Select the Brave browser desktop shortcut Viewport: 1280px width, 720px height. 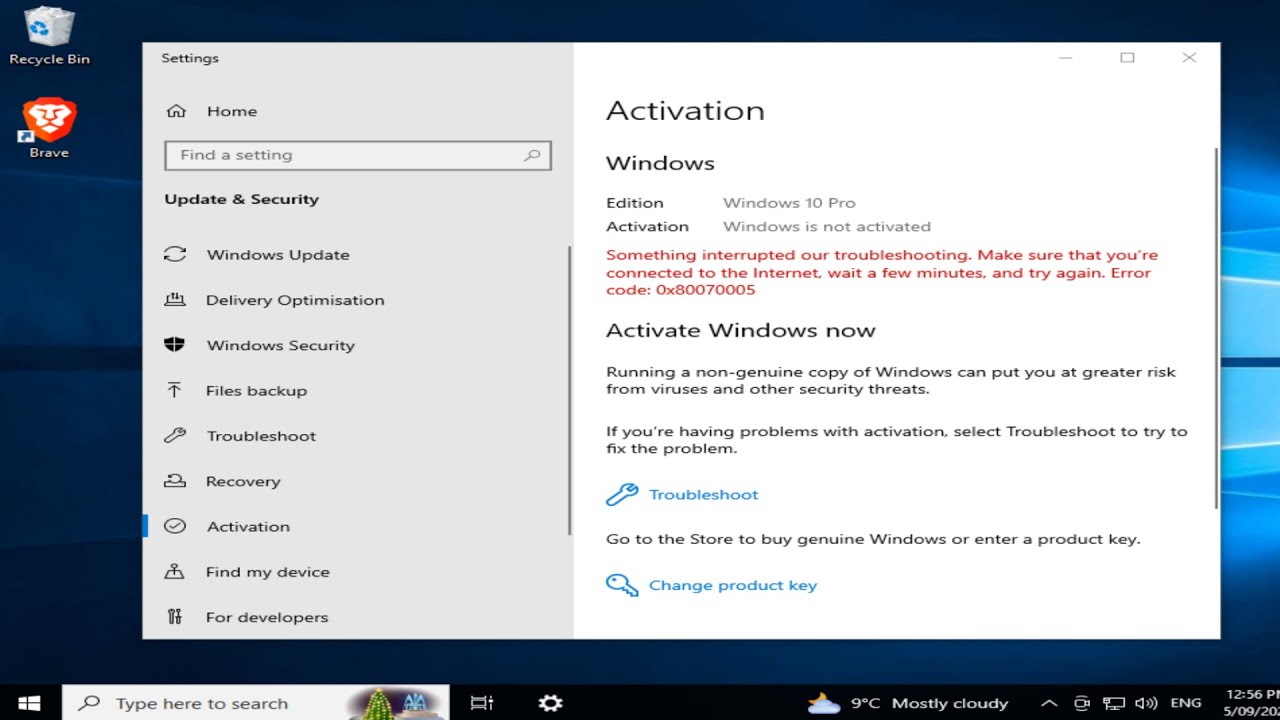pos(49,130)
